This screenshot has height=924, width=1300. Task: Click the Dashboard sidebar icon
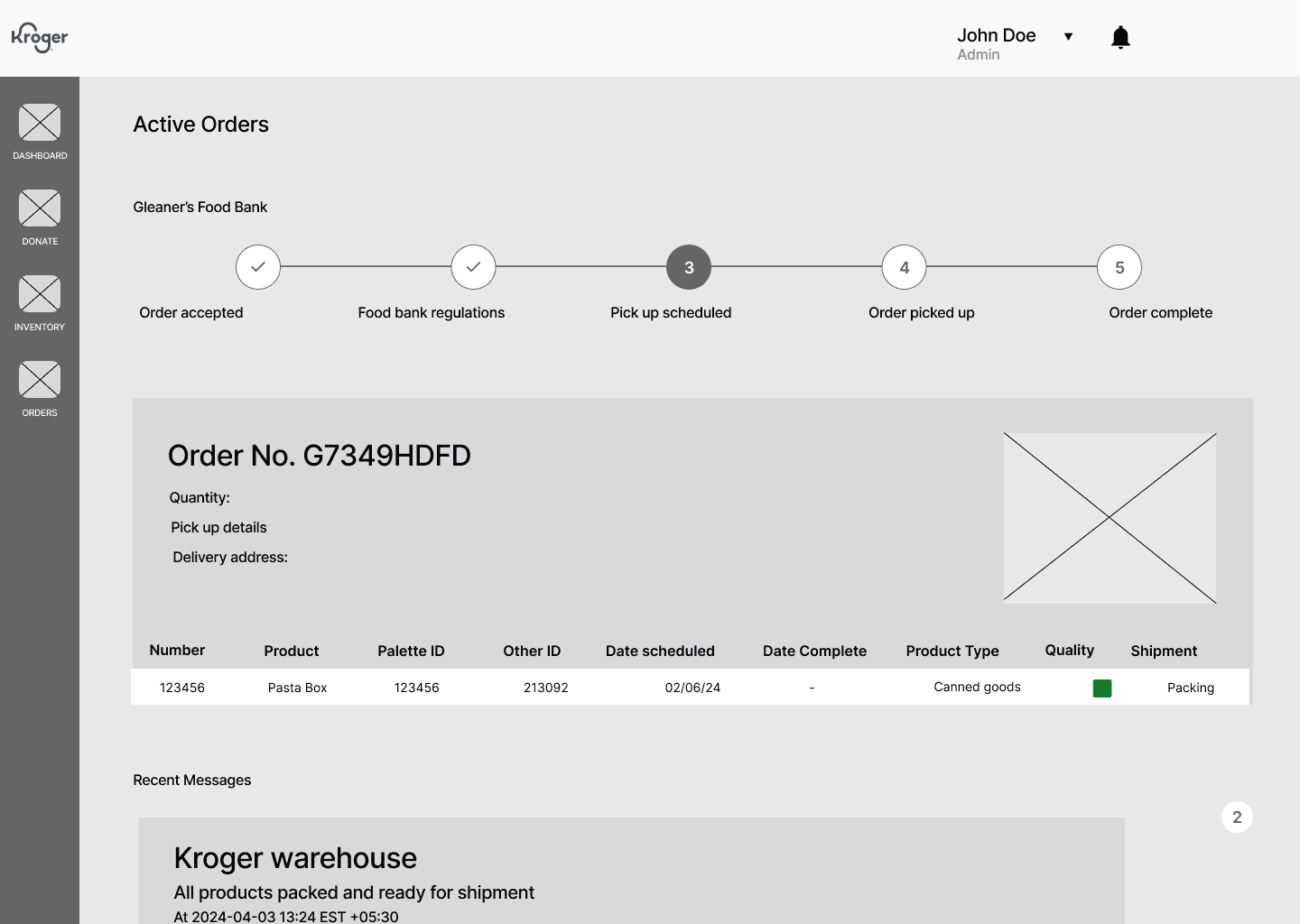40,122
